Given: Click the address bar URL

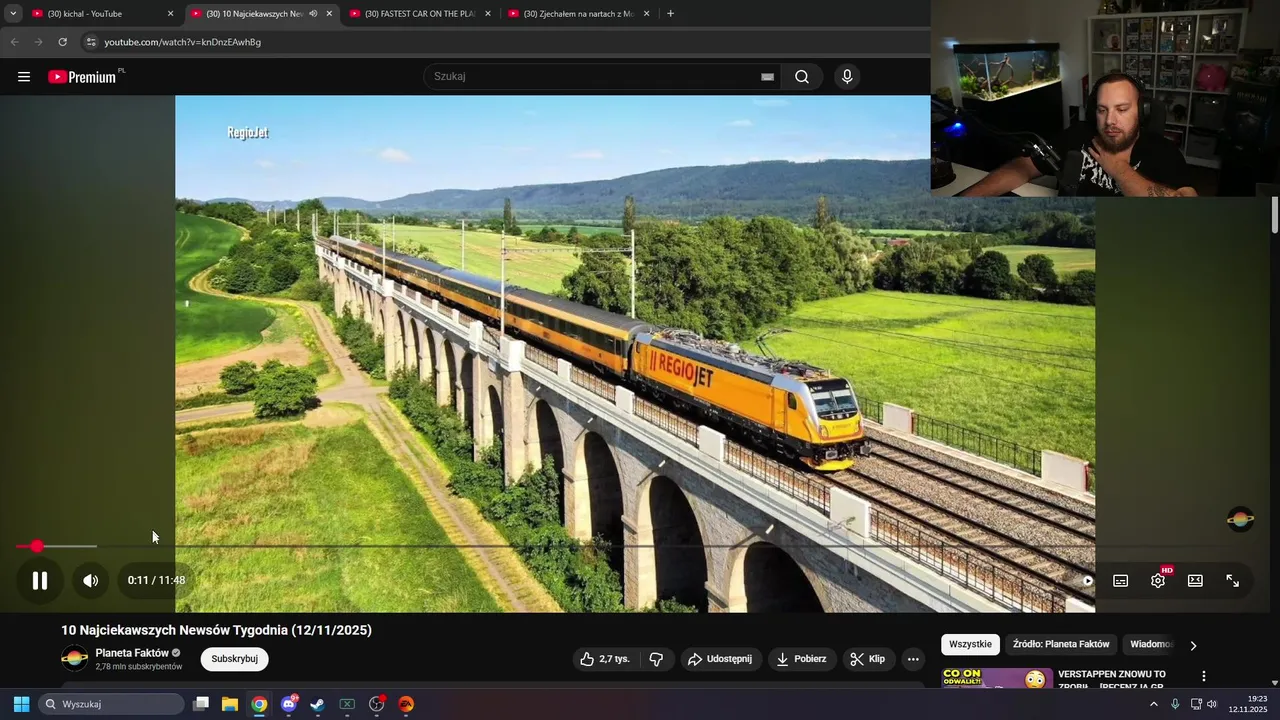Looking at the screenshot, I should coord(183,42).
